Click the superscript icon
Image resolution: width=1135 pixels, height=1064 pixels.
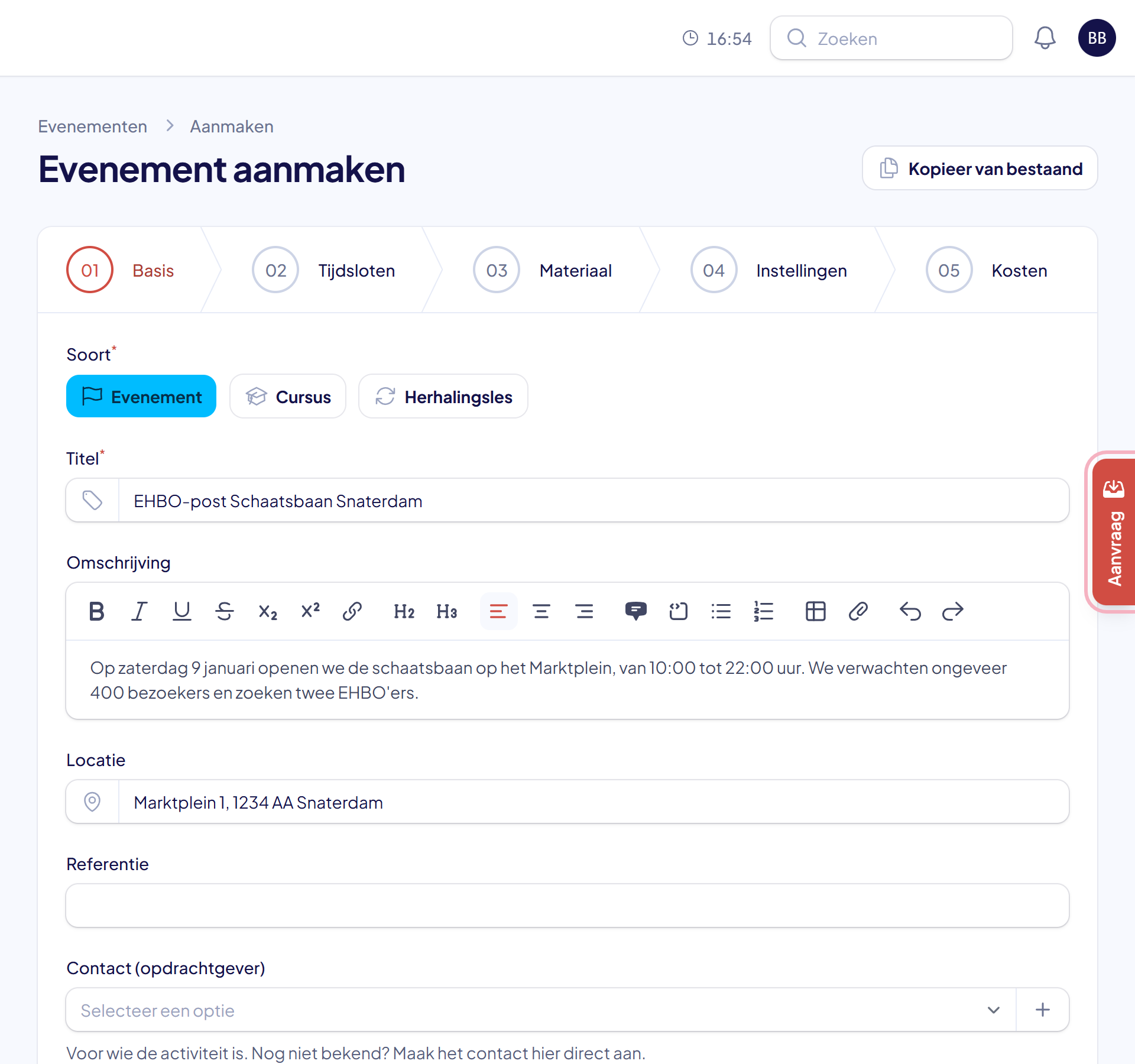[x=310, y=611]
